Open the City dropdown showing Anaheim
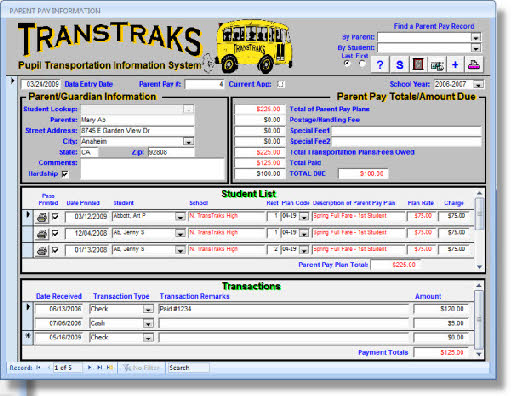512x396 pixels. point(189,142)
